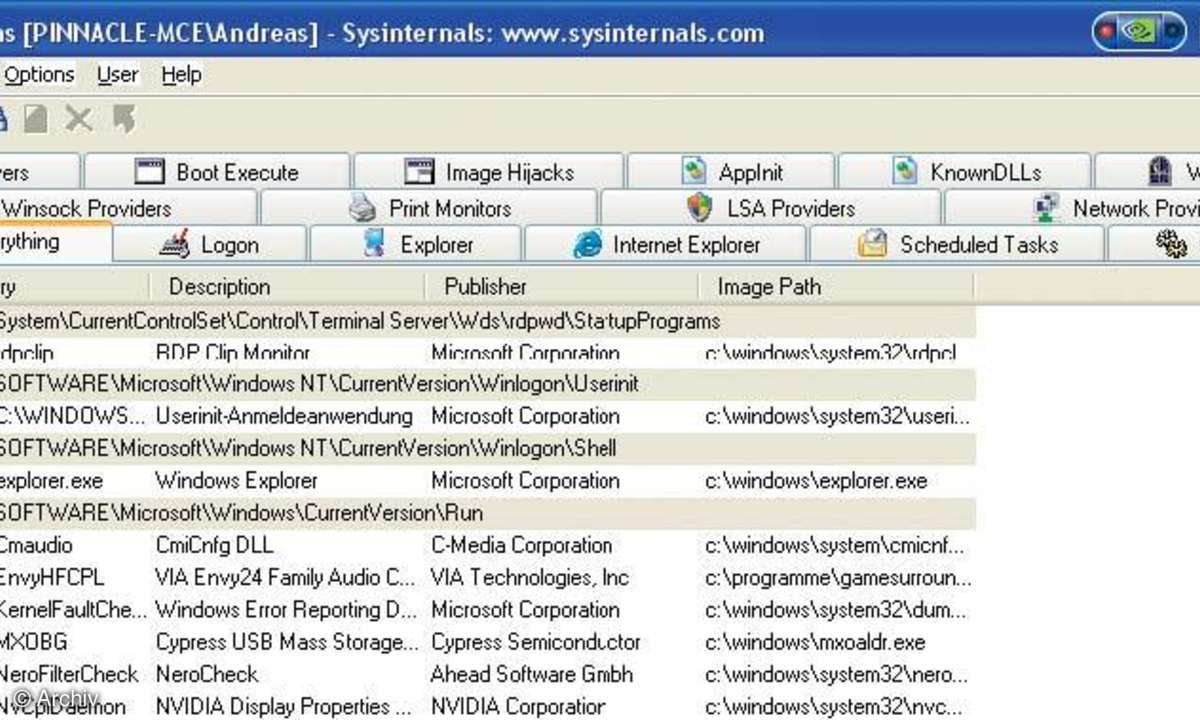Select the EnvyHFCPL entry
This screenshot has height=720, width=1200.
[x=52, y=578]
